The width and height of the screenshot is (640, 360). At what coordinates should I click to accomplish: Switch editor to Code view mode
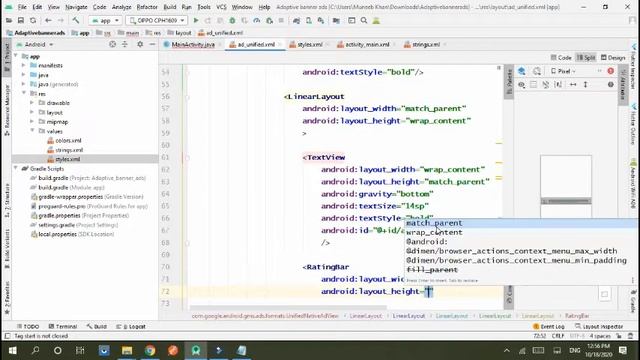point(561,58)
